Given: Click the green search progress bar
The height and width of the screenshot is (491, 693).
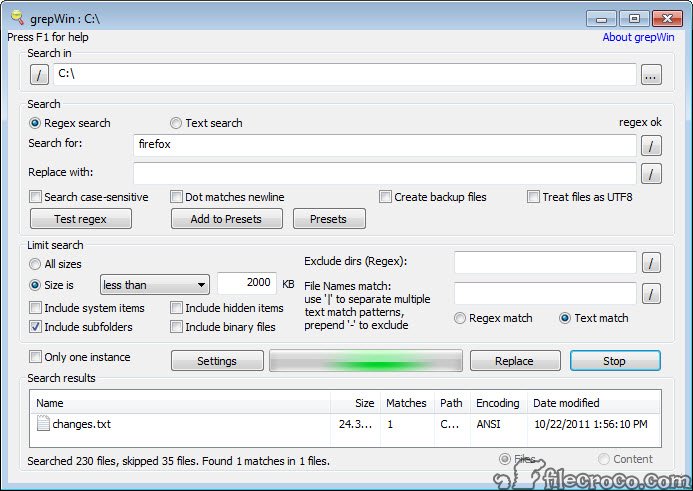Looking at the screenshot, I should pos(366,361).
